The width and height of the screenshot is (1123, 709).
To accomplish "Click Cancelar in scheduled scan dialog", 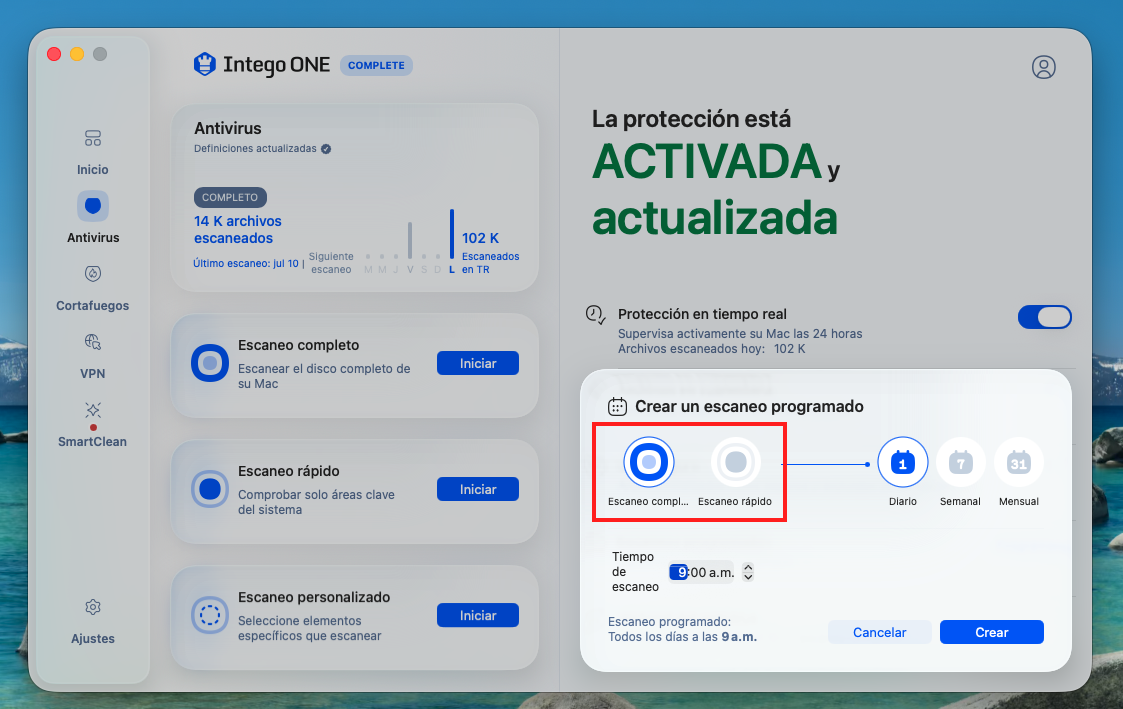I will tap(879, 632).
